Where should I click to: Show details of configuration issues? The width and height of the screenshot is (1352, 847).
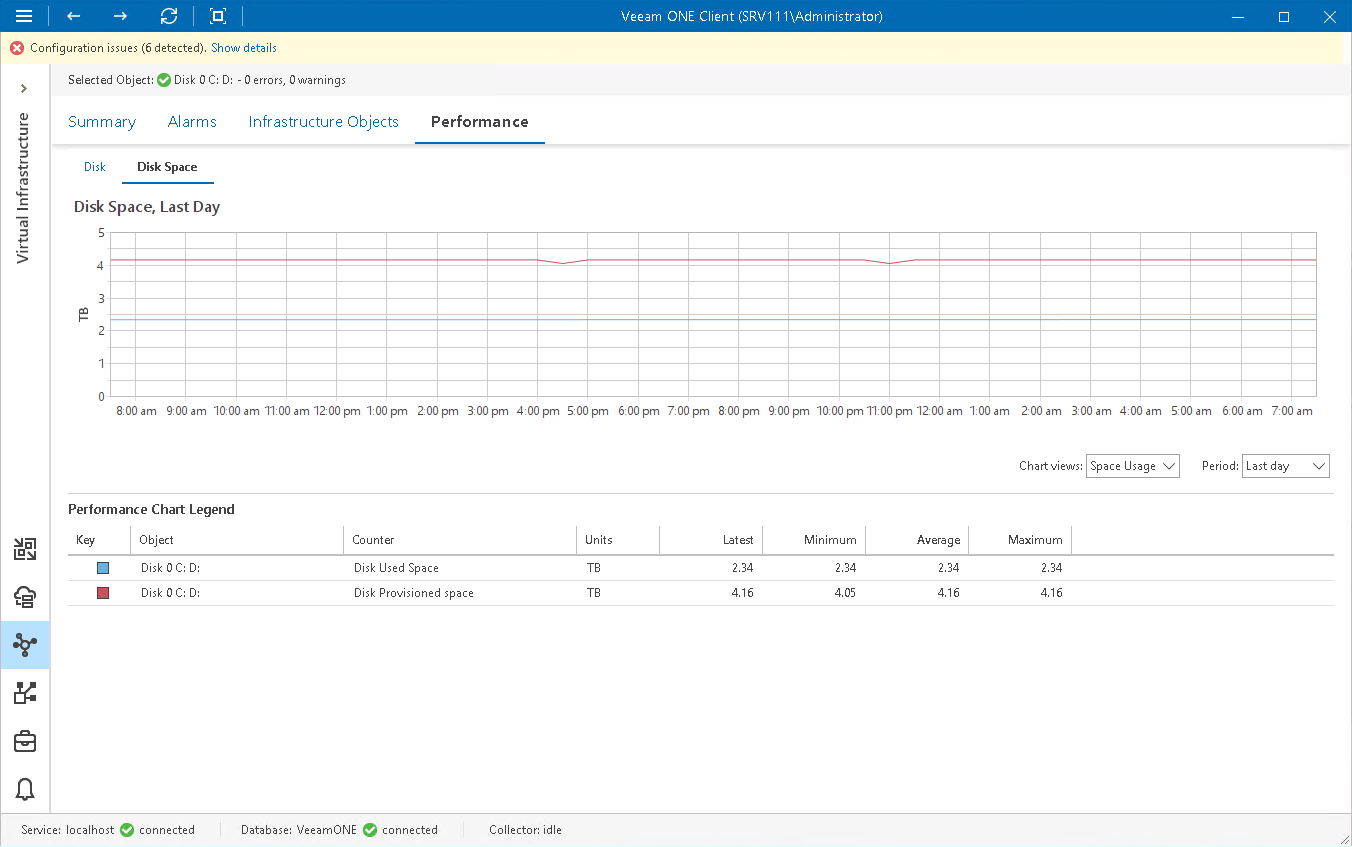[x=243, y=47]
